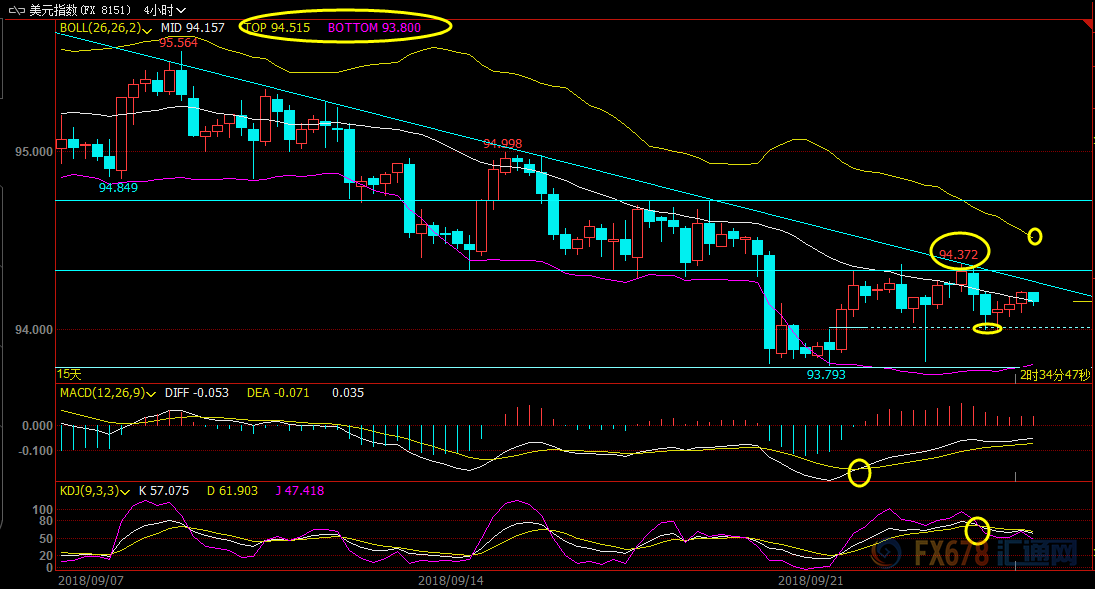Click the DIFF -0.053 reading

197,393
